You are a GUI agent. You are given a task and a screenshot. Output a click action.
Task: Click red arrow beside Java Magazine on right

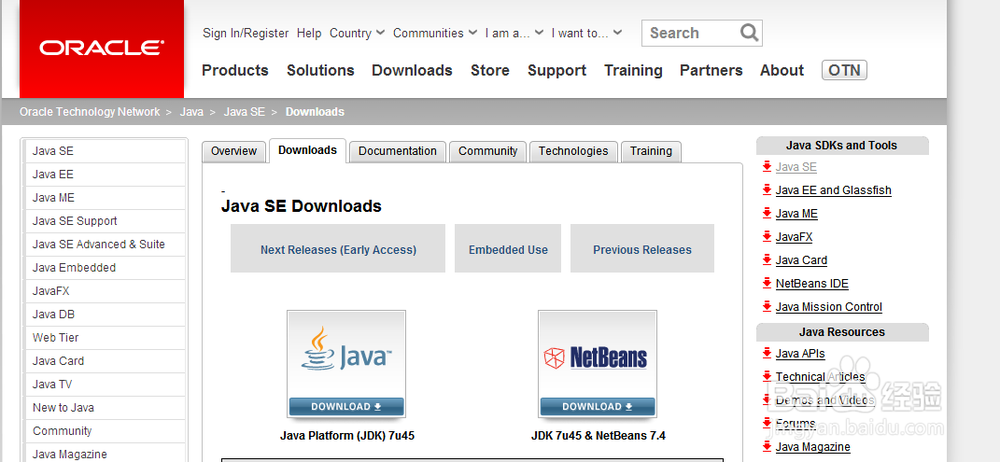[767, 446]
